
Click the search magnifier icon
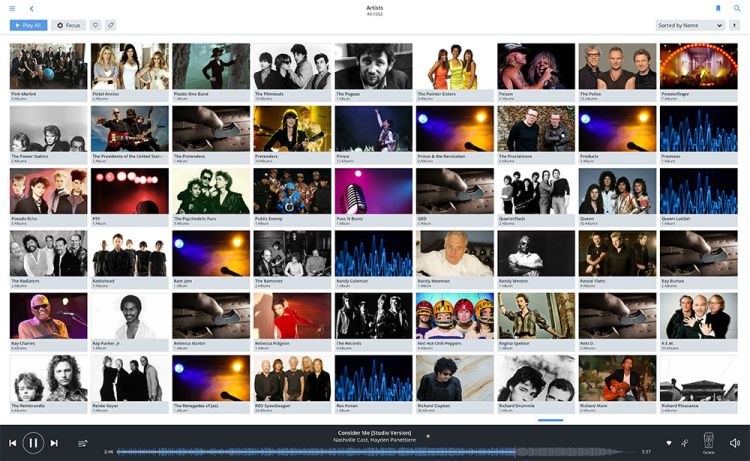pyautogui.click(x=737, y=8)
